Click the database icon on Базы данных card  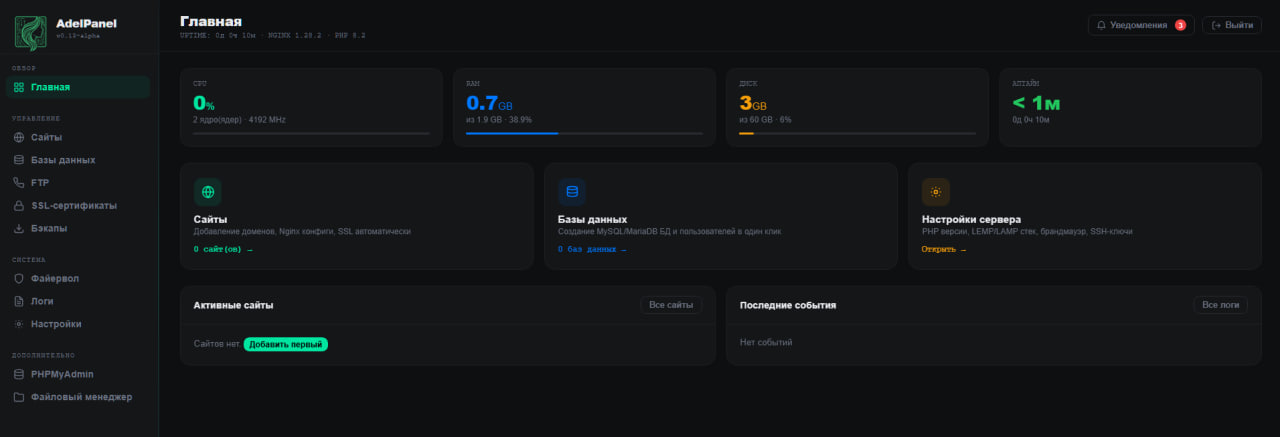(x=572, y=192)
